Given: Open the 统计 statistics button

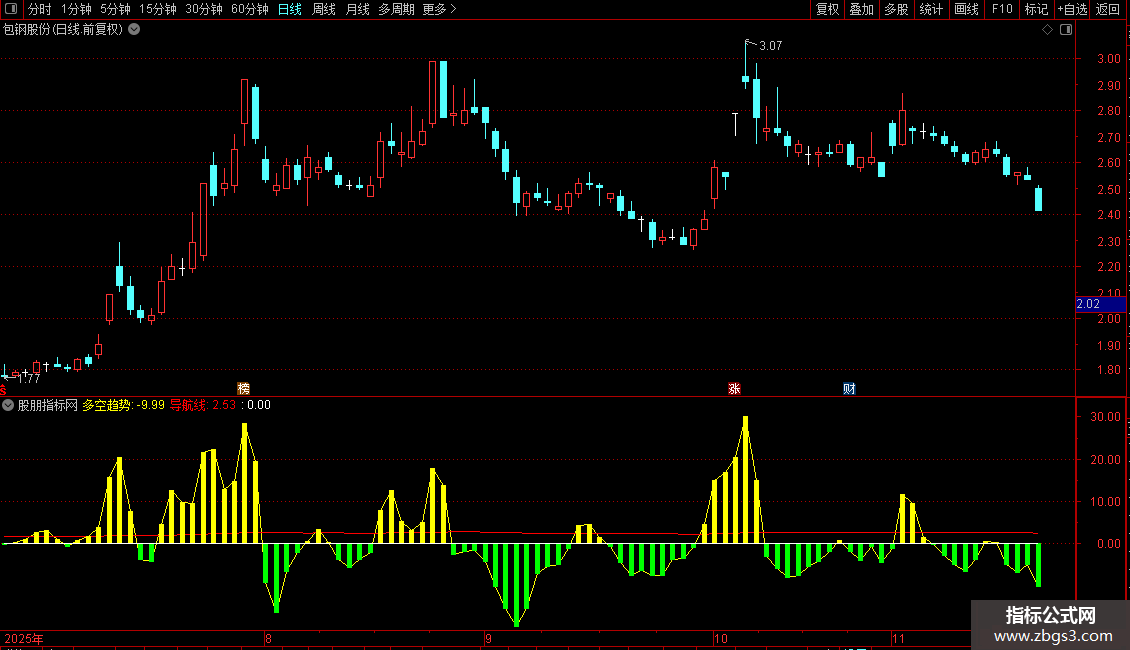Looking at the screenshot, I should (x=931, y=9).
